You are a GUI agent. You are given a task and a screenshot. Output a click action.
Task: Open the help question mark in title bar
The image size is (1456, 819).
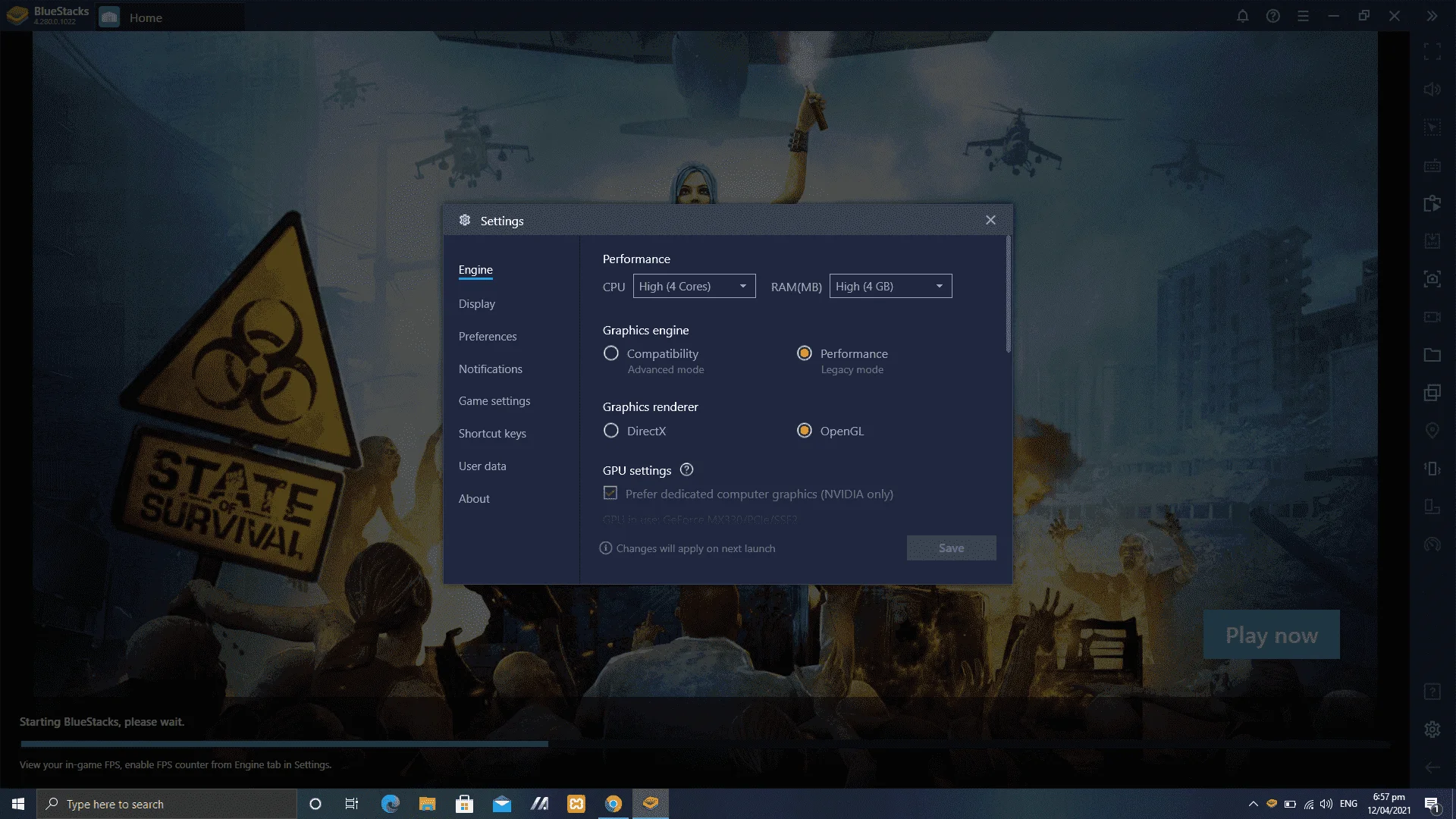1273,16
